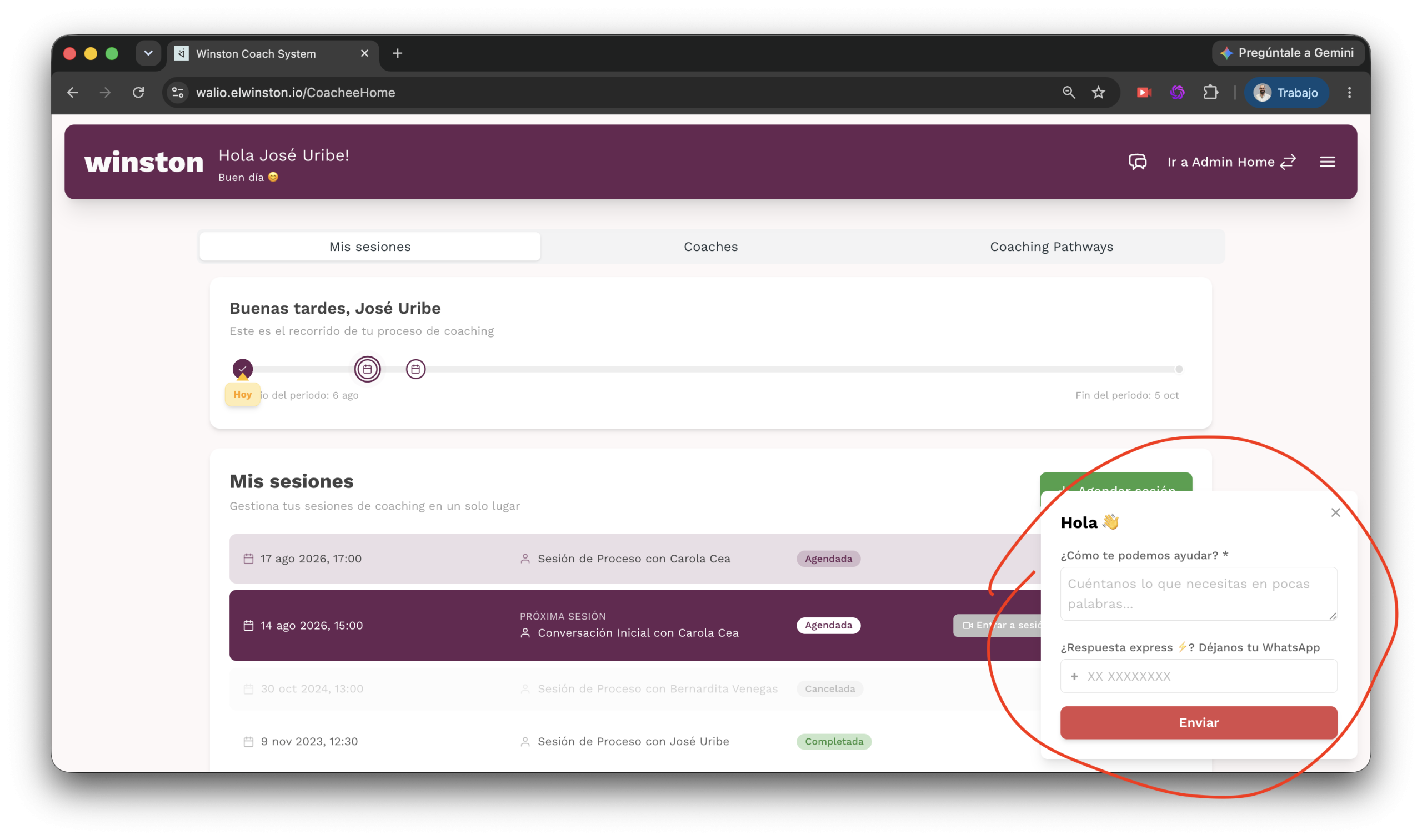The width and height of the screenshot is (1422, 840).
Task: Select the Winston Coach System browser tab
Action: pyautogui.click(x=272, y=53)
